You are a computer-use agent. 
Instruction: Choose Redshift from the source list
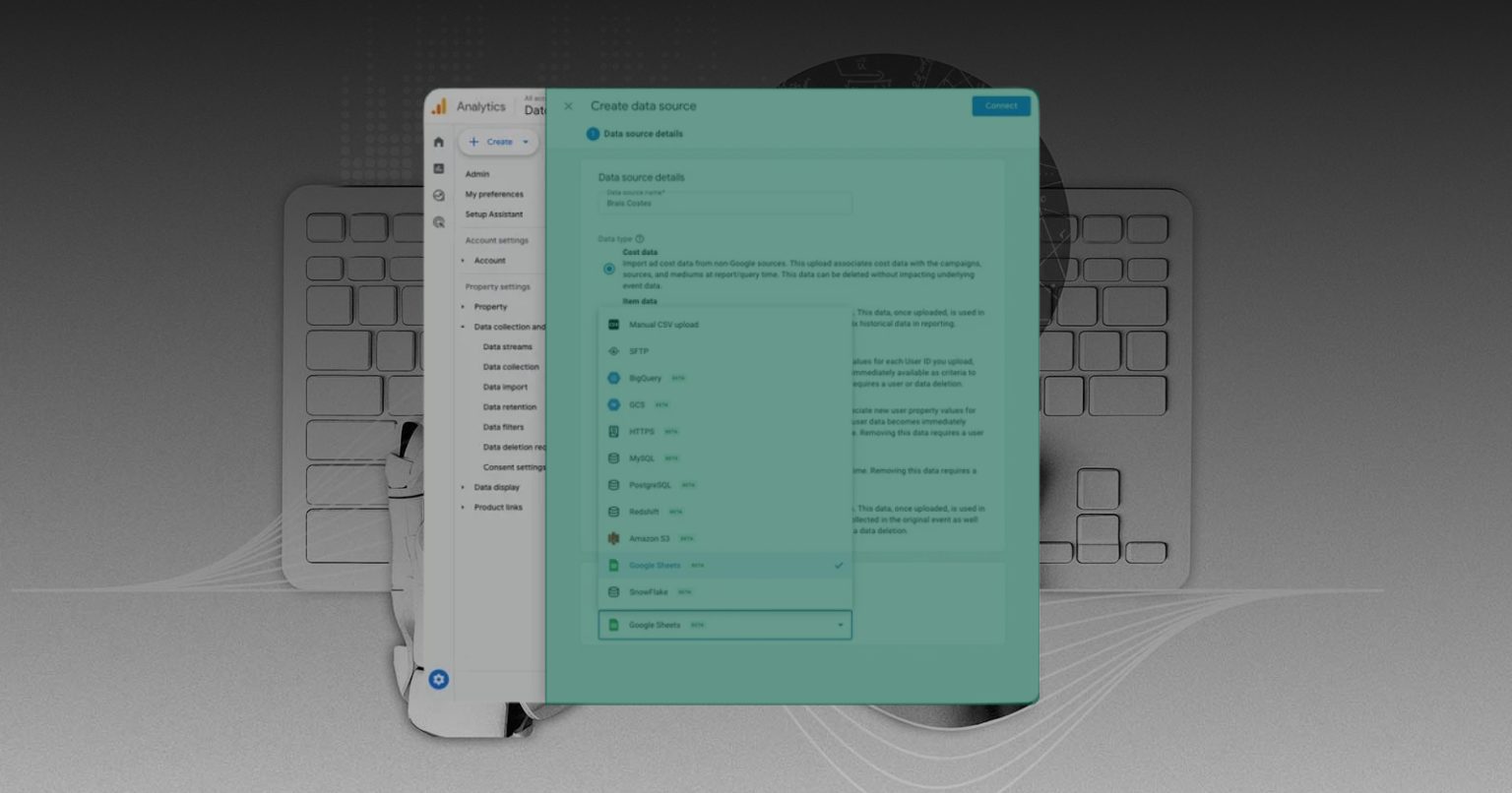point(725,512)
